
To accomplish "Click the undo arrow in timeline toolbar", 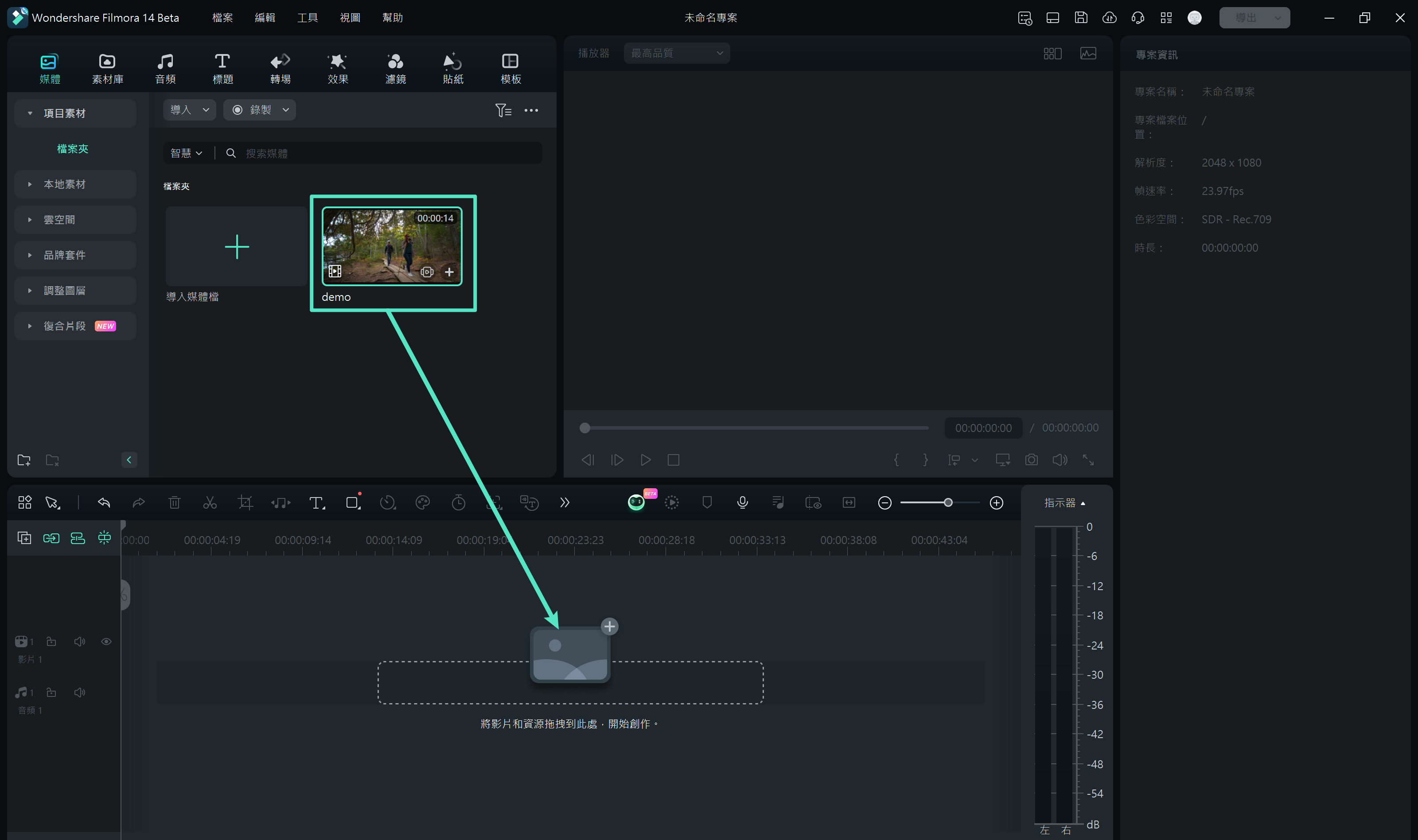I will pyautogui.click(x=104, y=502).
